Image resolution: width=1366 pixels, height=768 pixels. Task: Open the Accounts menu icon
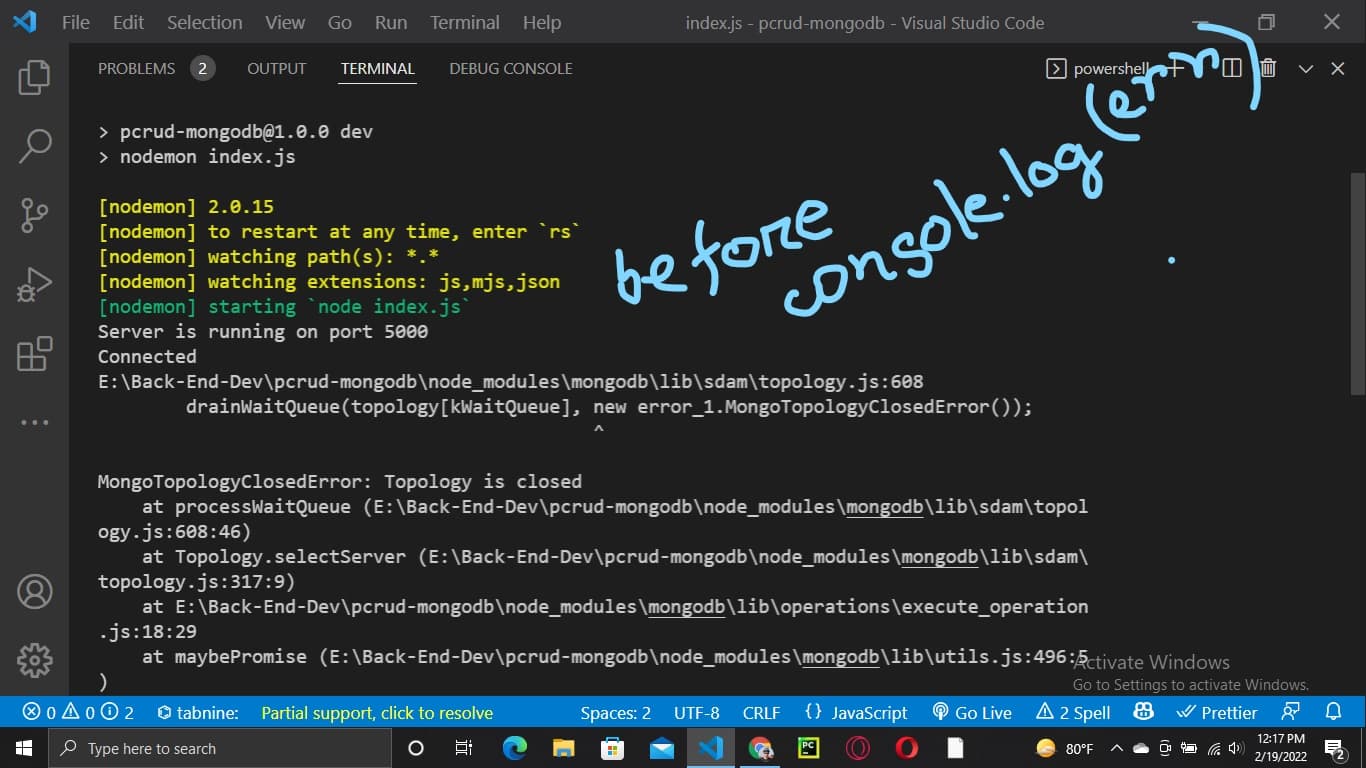[x=34, y=591]
